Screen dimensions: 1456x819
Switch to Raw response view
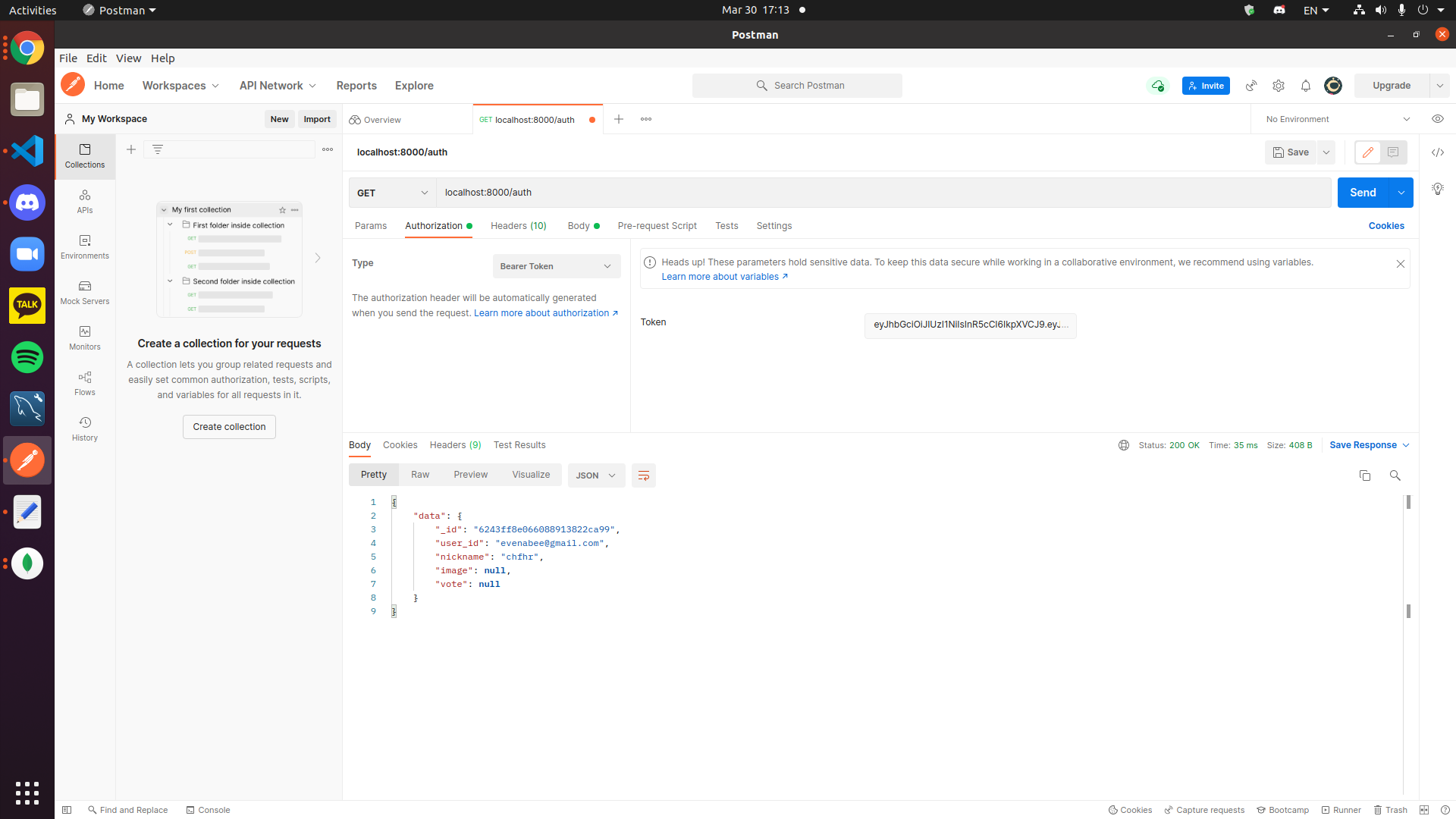[x=420, y=475]
